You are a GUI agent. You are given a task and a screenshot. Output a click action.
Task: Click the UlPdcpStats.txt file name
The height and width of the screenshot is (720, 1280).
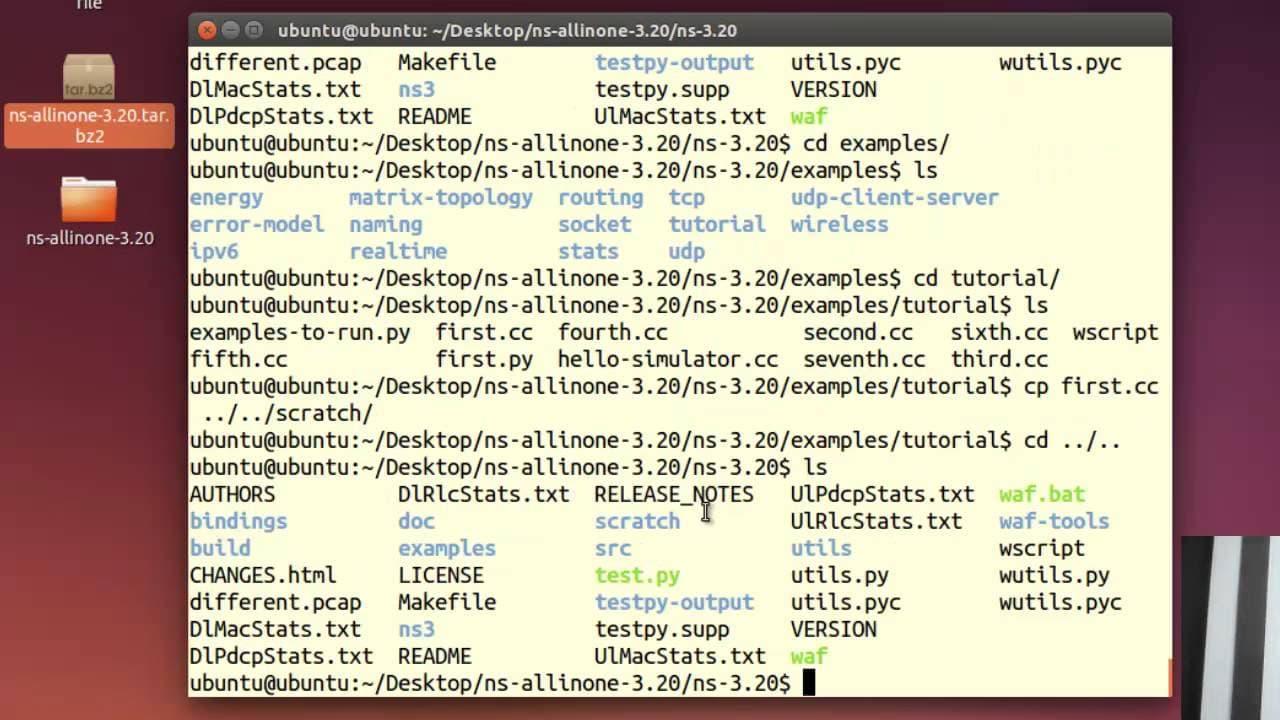click(883, 495)
